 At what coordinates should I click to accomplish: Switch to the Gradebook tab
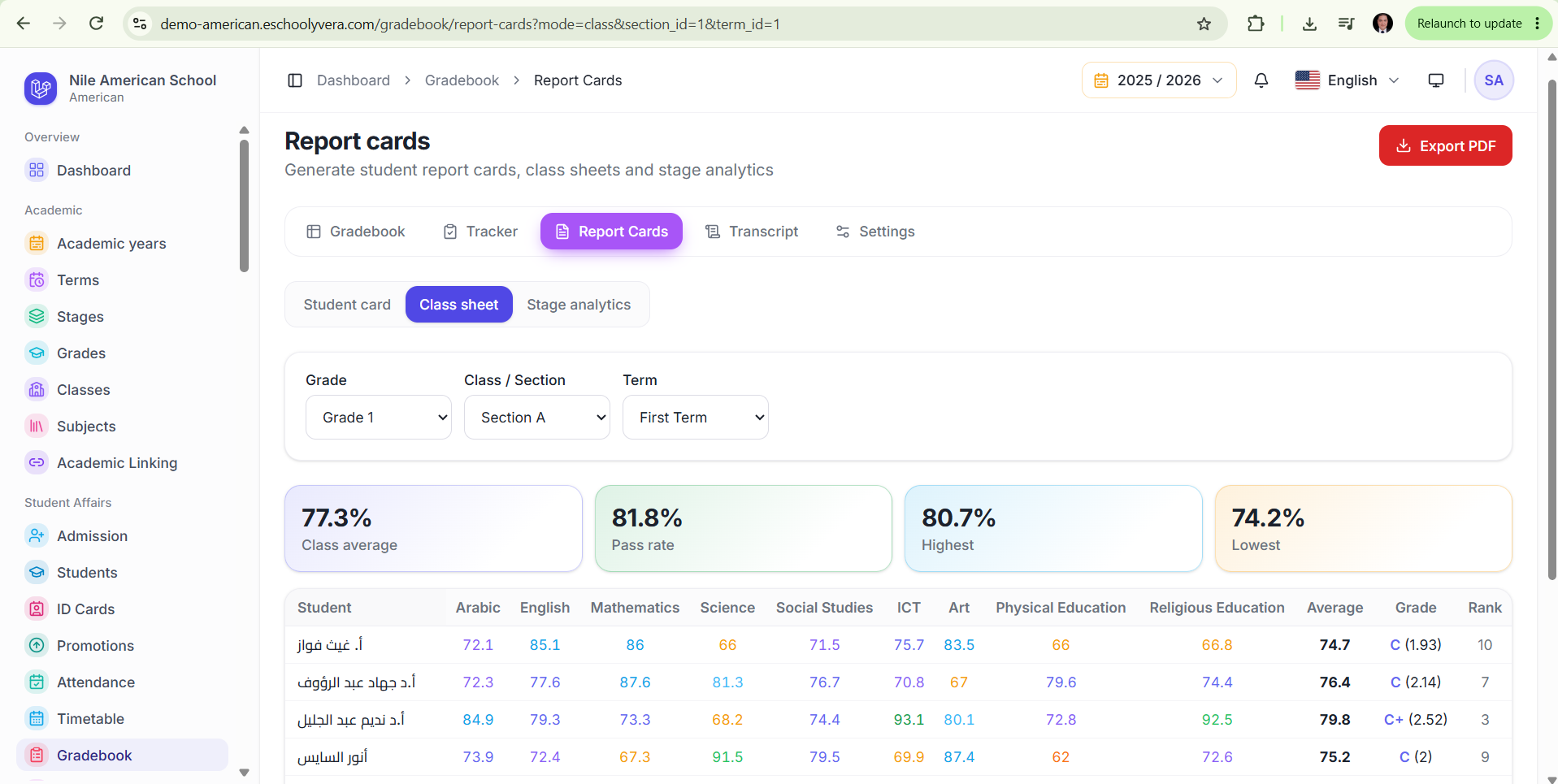click(x=355, y=232)
